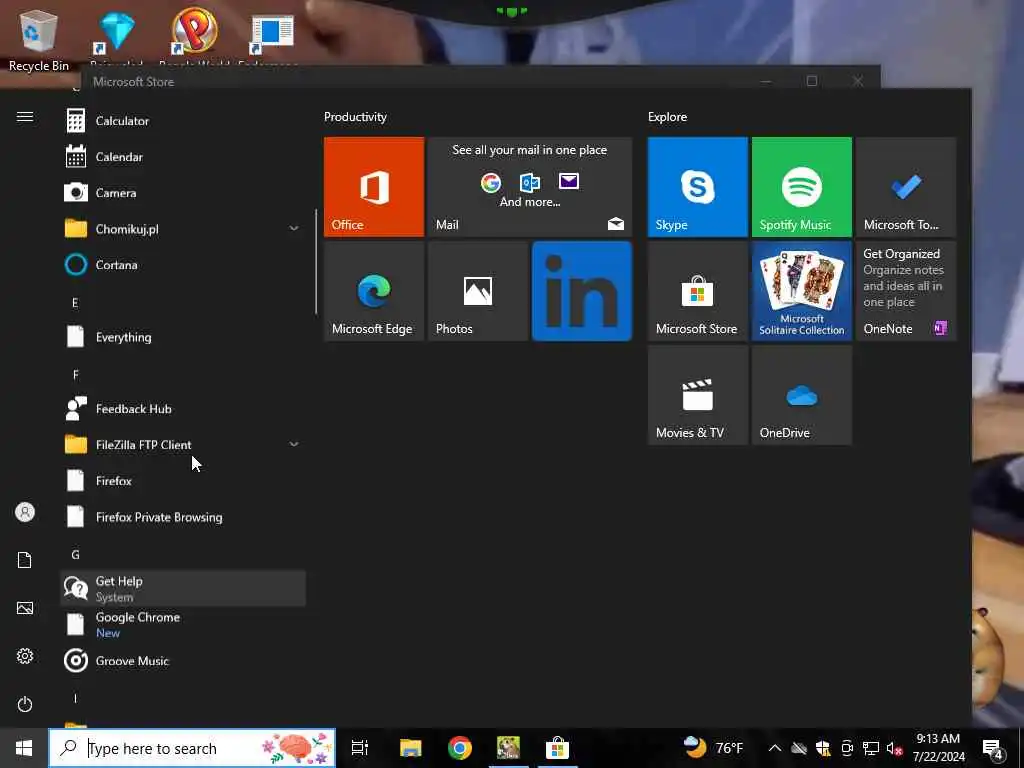Screen dimensions: 1024x768
Task: Launch the Camera app
Action: (183, 193)
